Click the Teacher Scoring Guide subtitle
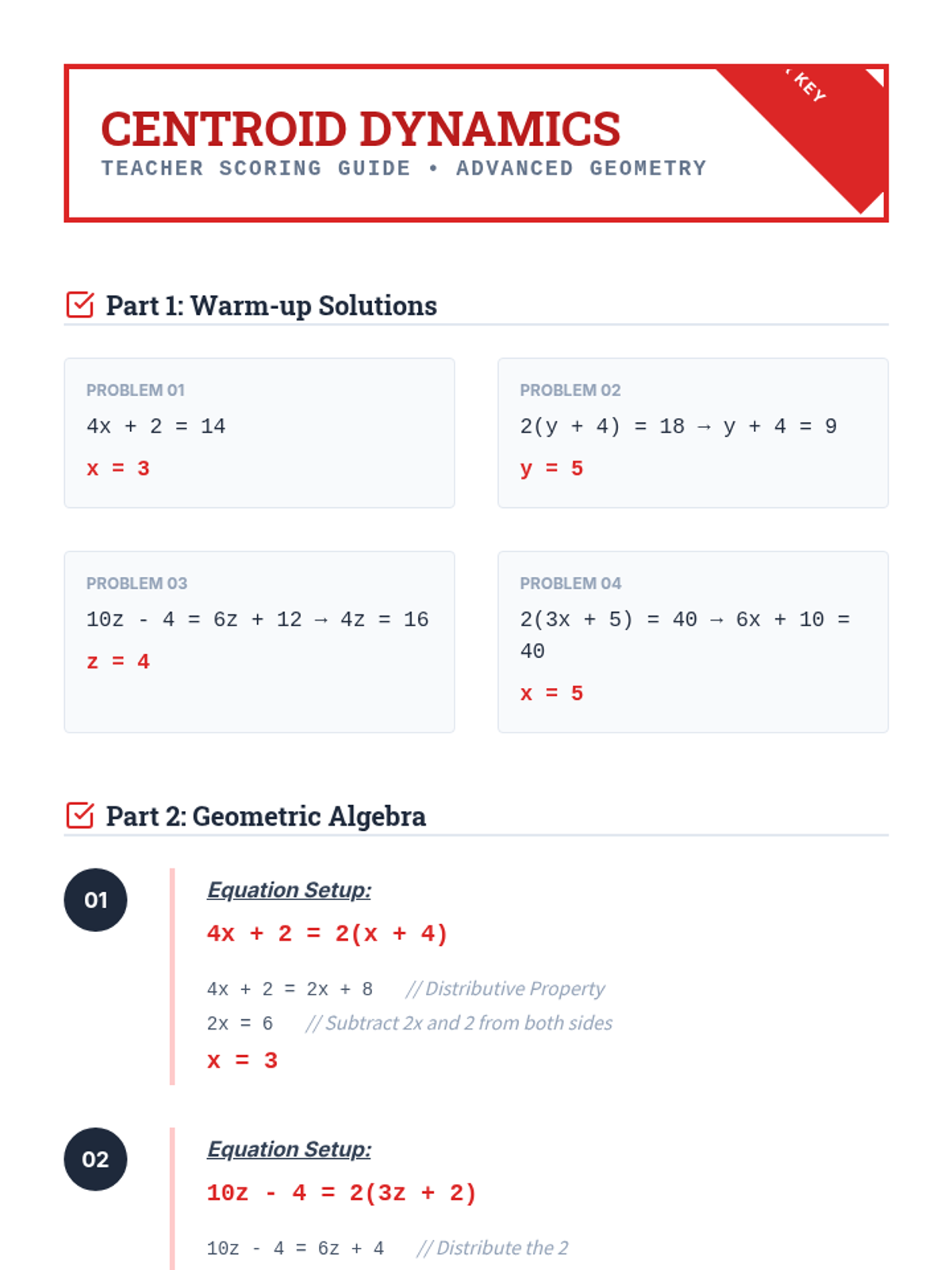952x1270 pixels. (x=403, y=168)
